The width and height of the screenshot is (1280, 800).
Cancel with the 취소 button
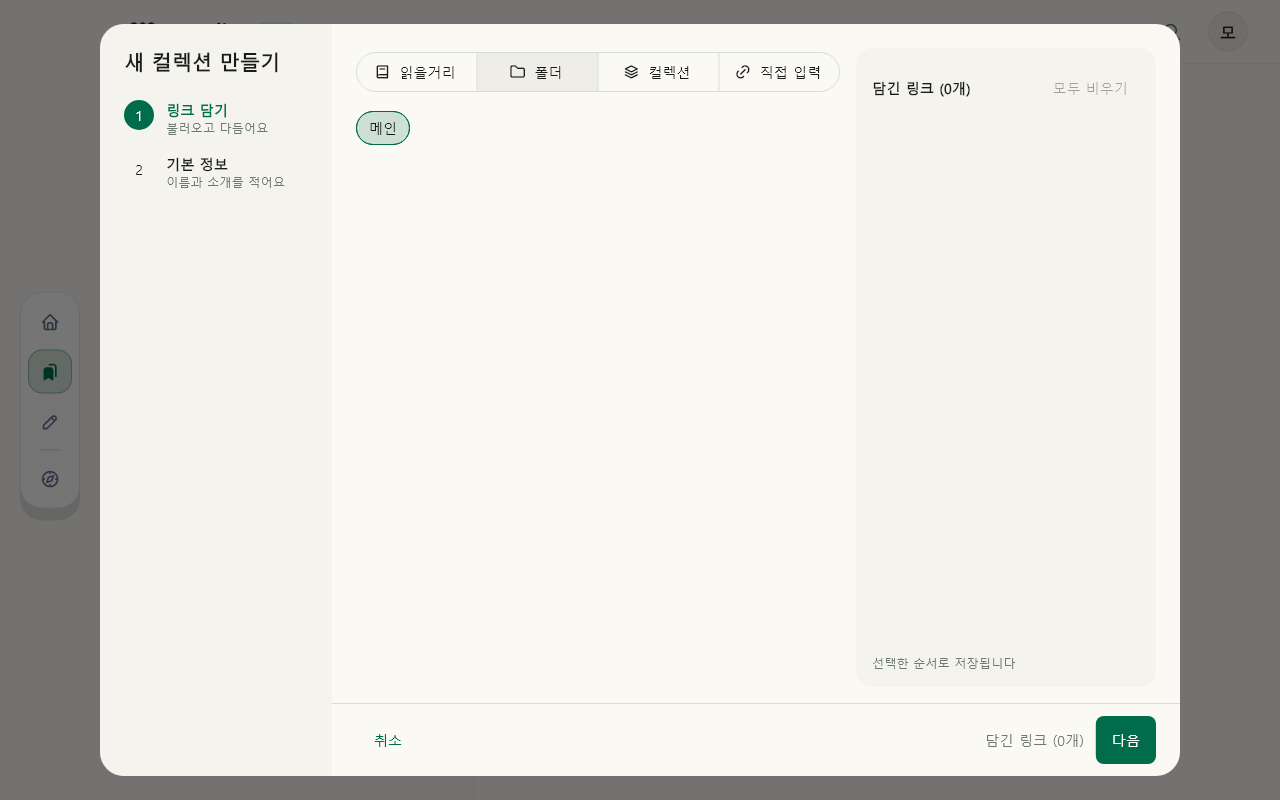coord(388,740)
